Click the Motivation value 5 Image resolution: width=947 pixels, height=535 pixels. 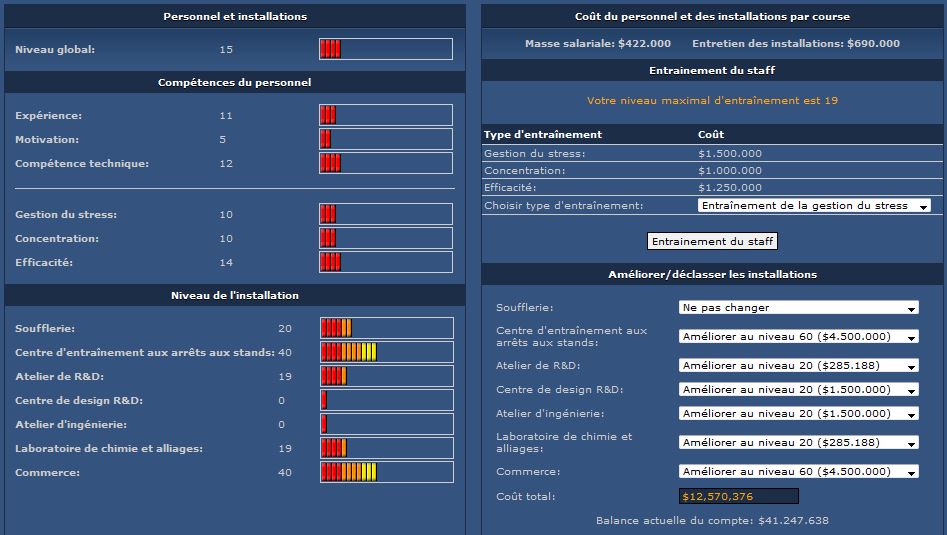point(222,139)
